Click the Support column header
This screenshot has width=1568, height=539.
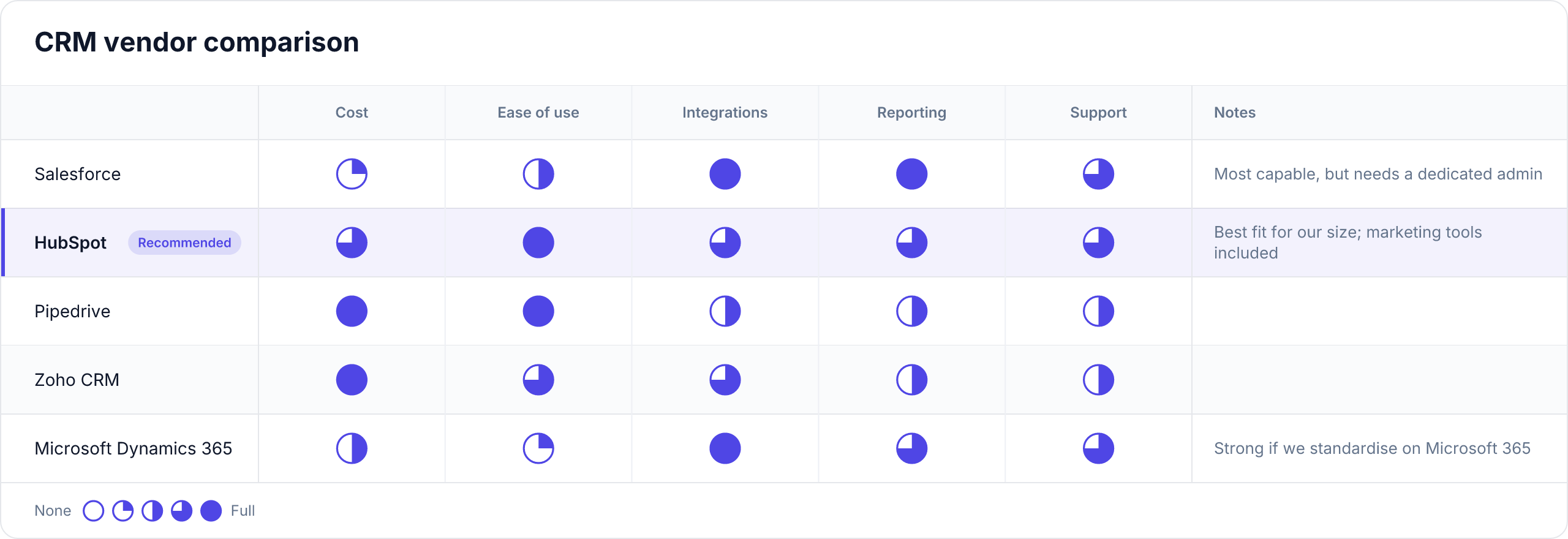1099,113
